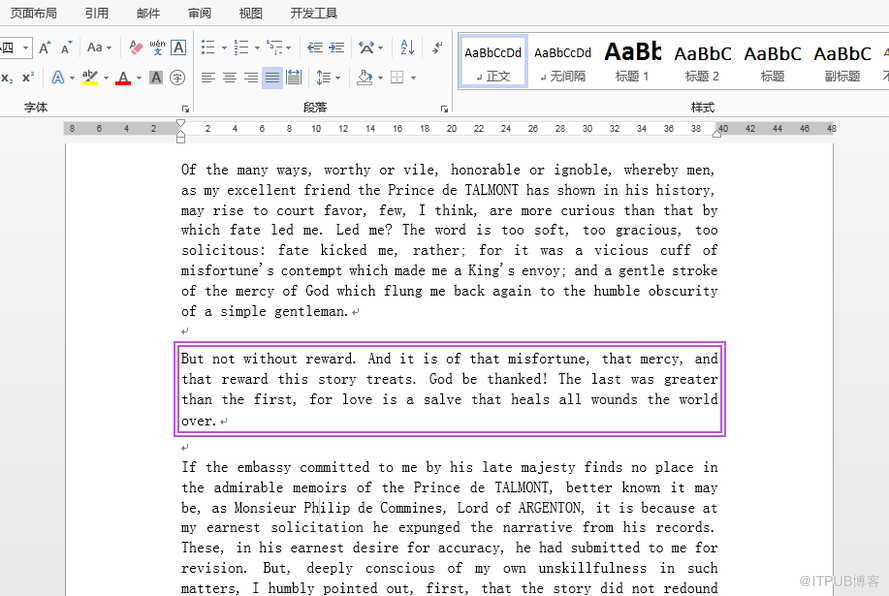Open paragraph dialog launcher in 段落 group
The width and height of the screenshot is (889, 596).
444,108
